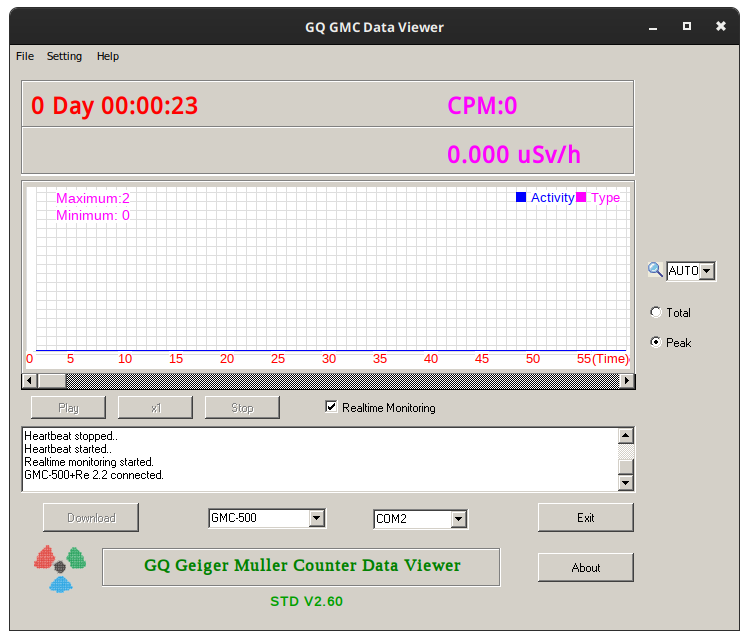Click the magnifier zoom icon

(655, 270)
